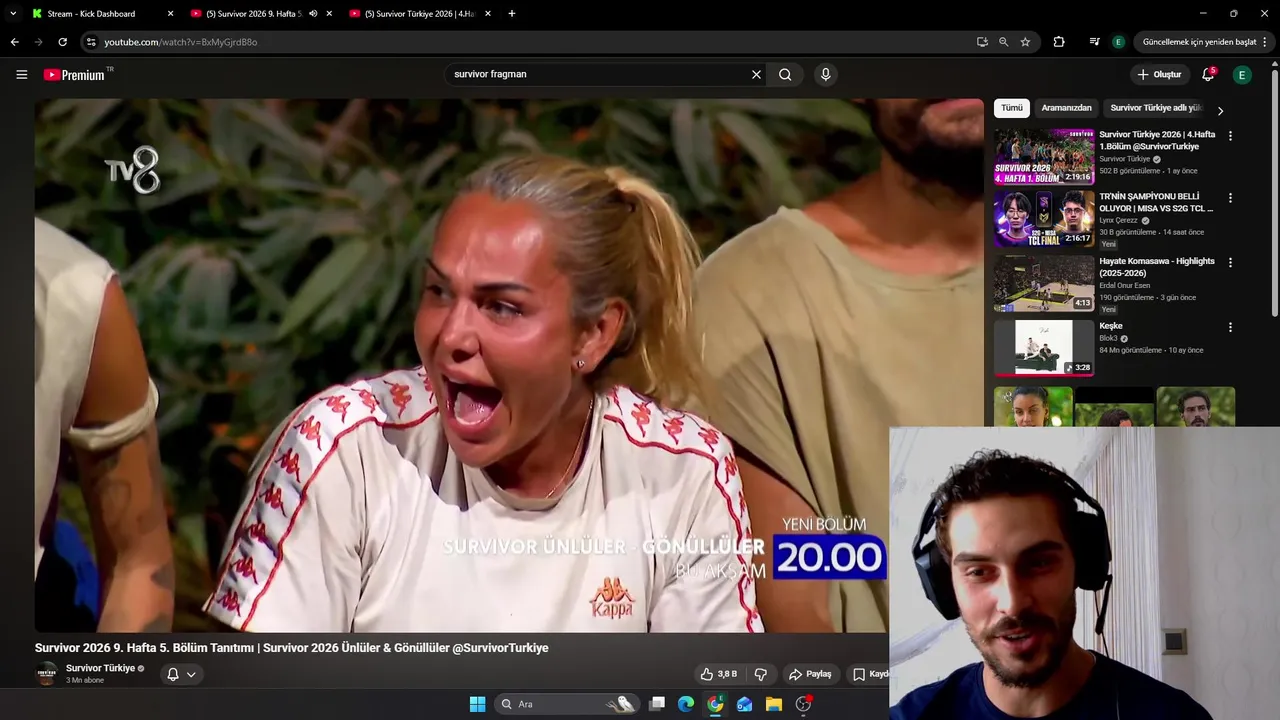
Task: Open Task View on the taskbar
Action: point(657,704)
